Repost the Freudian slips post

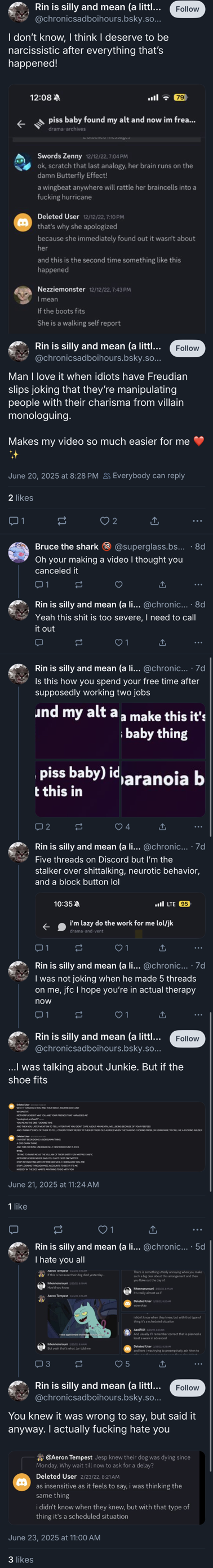pos(62,521)
